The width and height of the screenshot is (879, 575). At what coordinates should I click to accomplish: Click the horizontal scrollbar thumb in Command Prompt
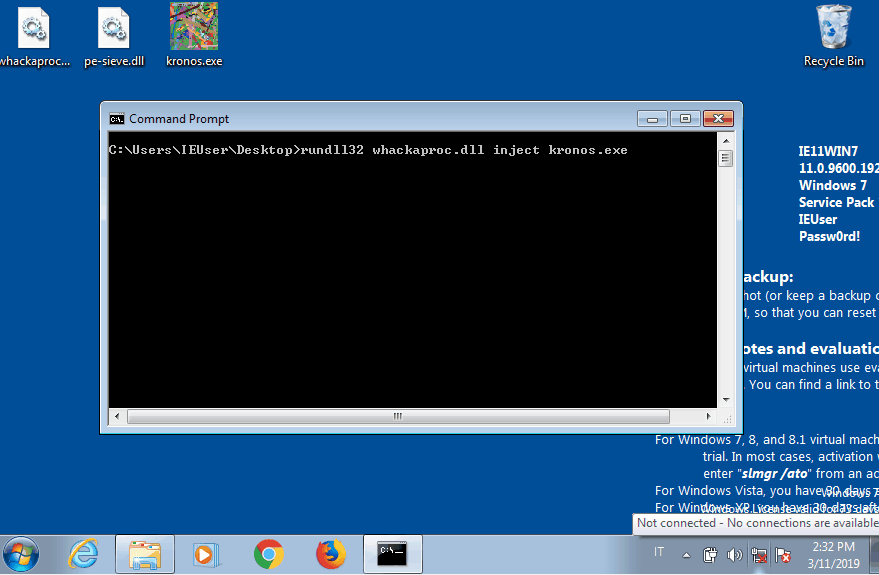pyautogui.click(x=398, y=416)
